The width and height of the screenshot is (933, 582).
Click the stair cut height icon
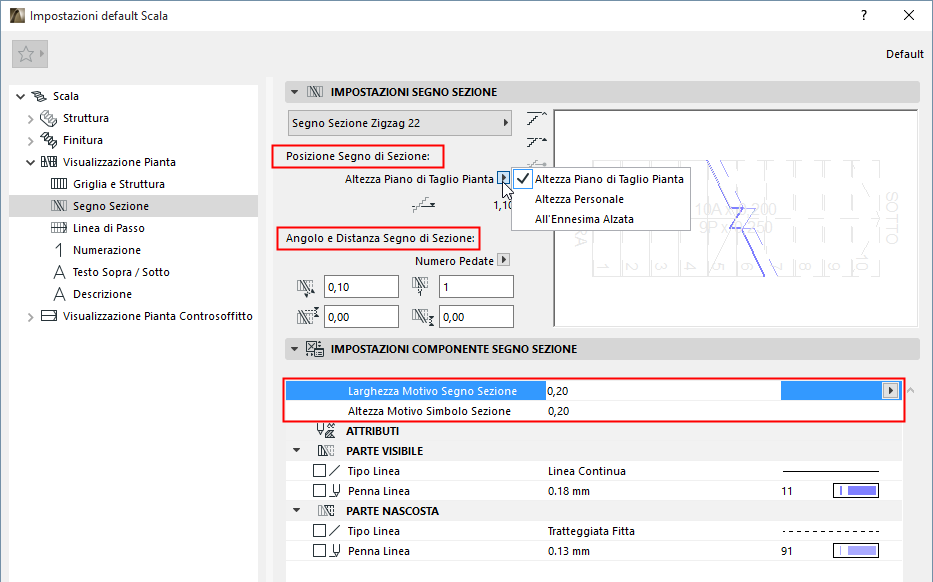pos(424,205)
